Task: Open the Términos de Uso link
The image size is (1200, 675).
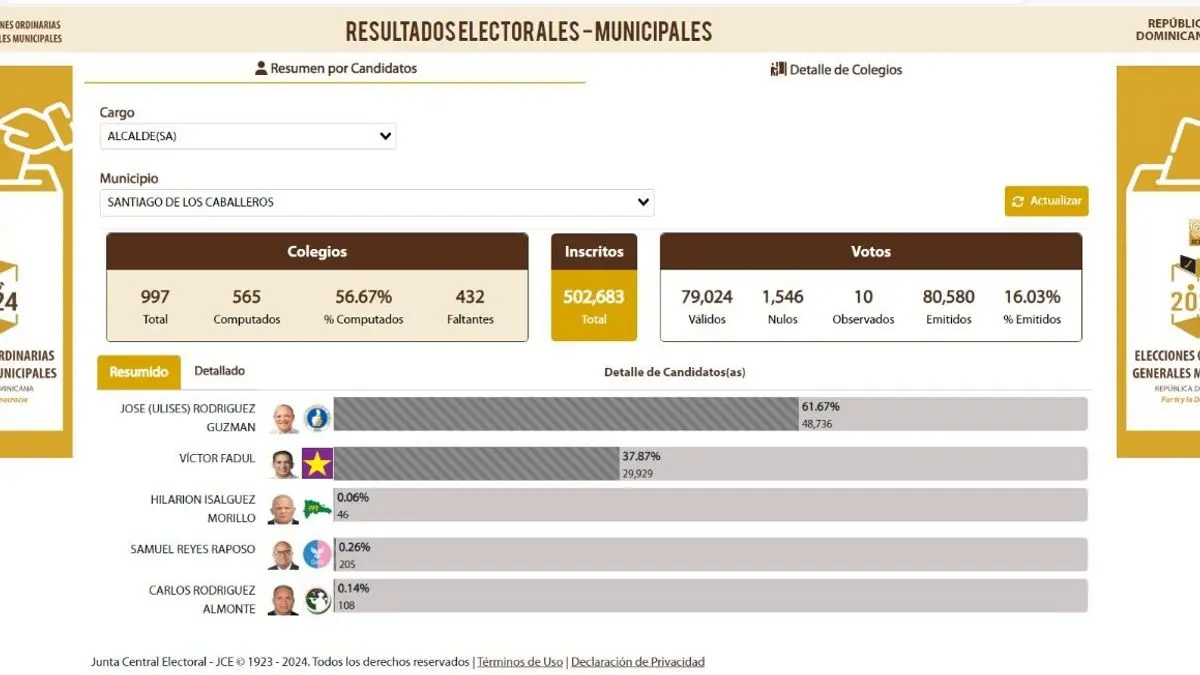Action: 520,662
